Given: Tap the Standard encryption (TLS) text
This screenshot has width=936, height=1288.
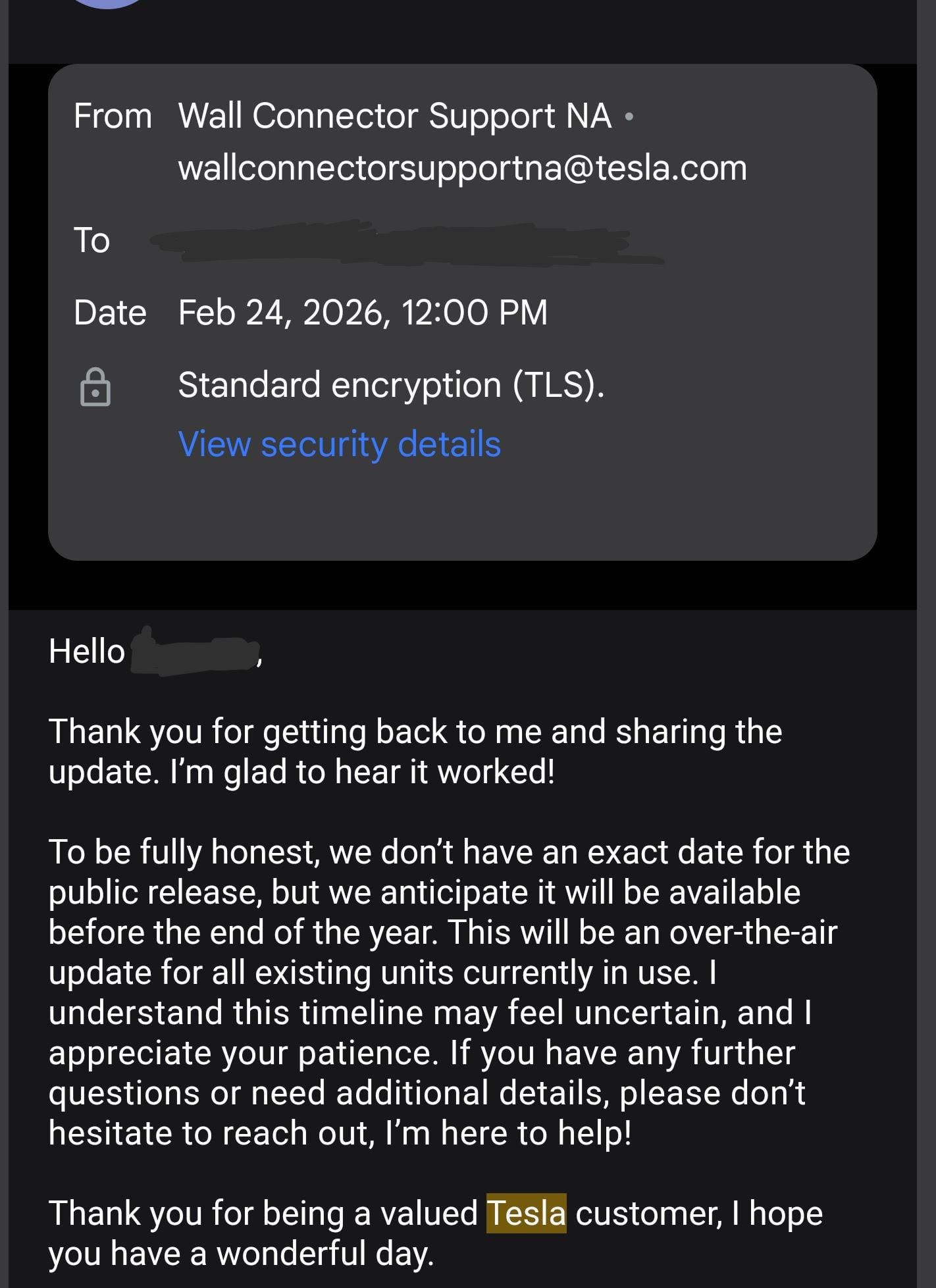Looking at the screenshot, I should (391, 384).
